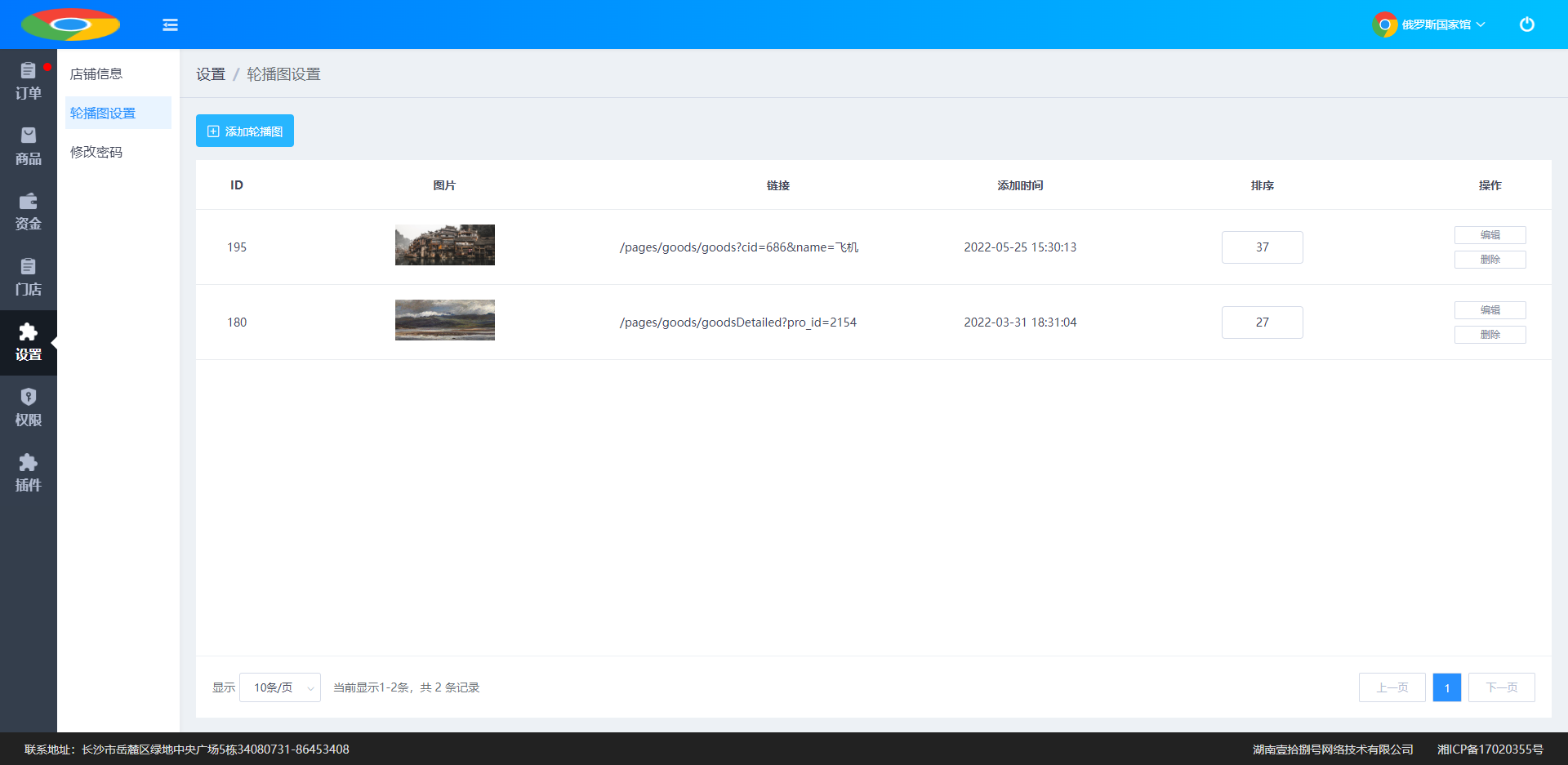Click 删除 for carousel ID 195
This screenshot has width=1568, height=765.
coord(1490,260)
